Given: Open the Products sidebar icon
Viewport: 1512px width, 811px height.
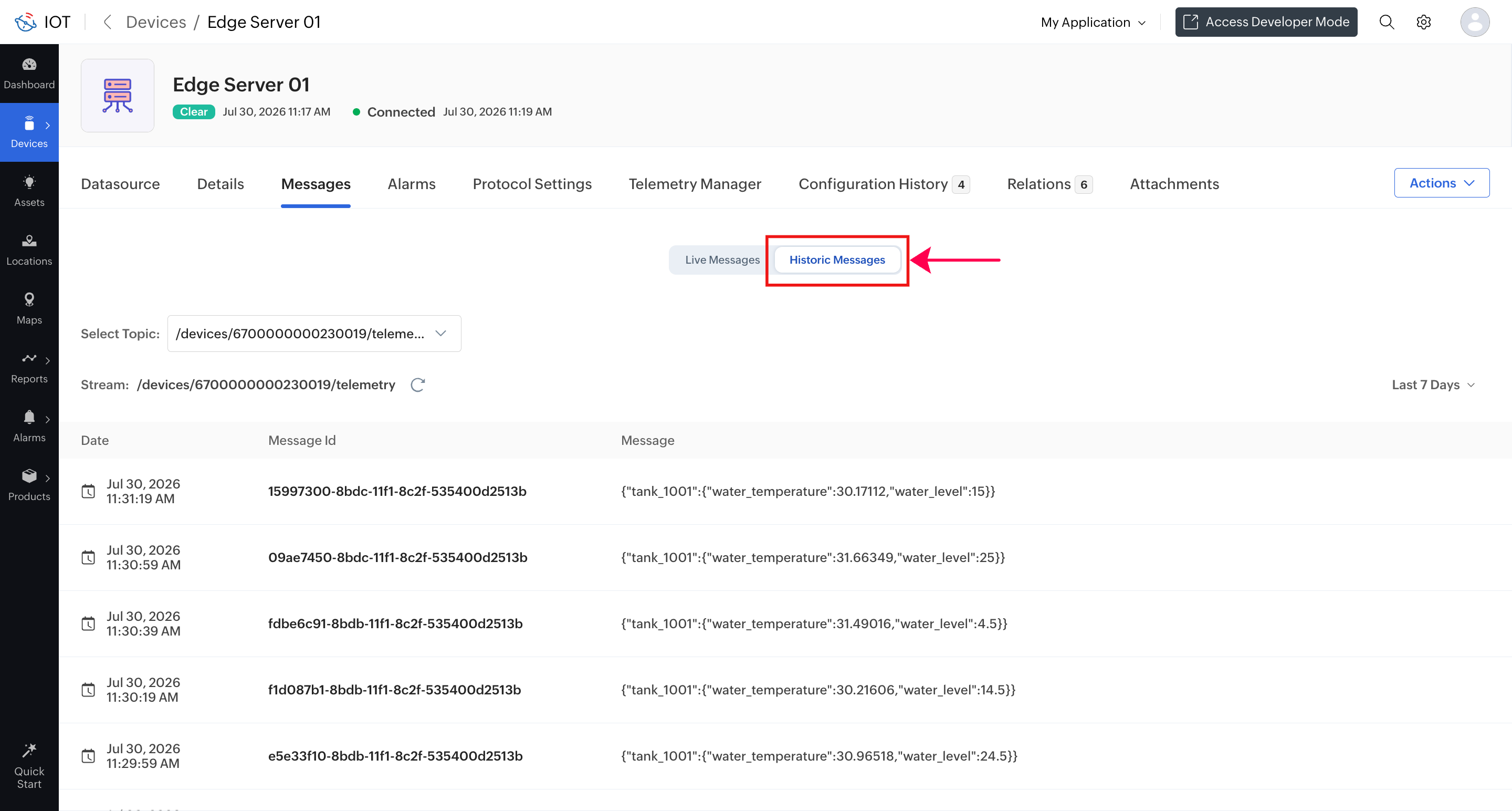Looking at the screenshot, I should pos(29,476).
